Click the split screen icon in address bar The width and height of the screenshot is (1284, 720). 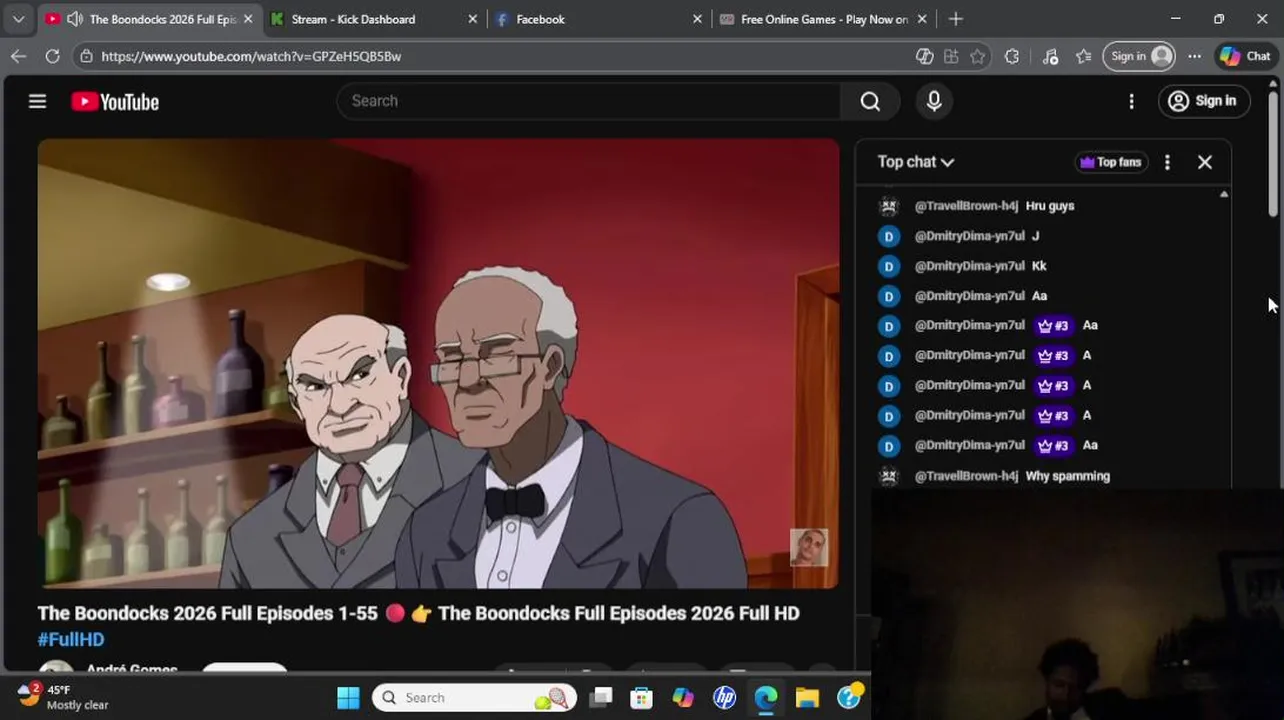coord(950,56)
